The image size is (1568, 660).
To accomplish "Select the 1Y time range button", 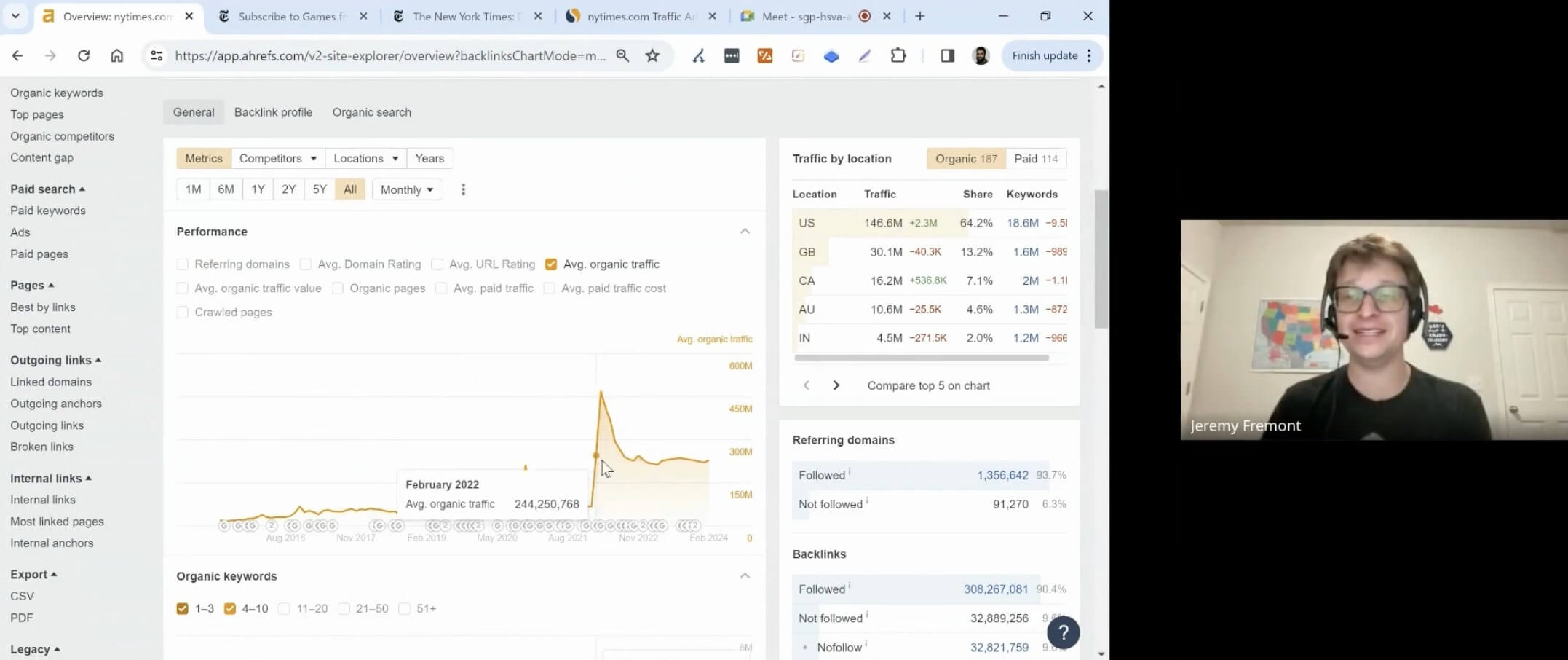I will pos(258,189).
